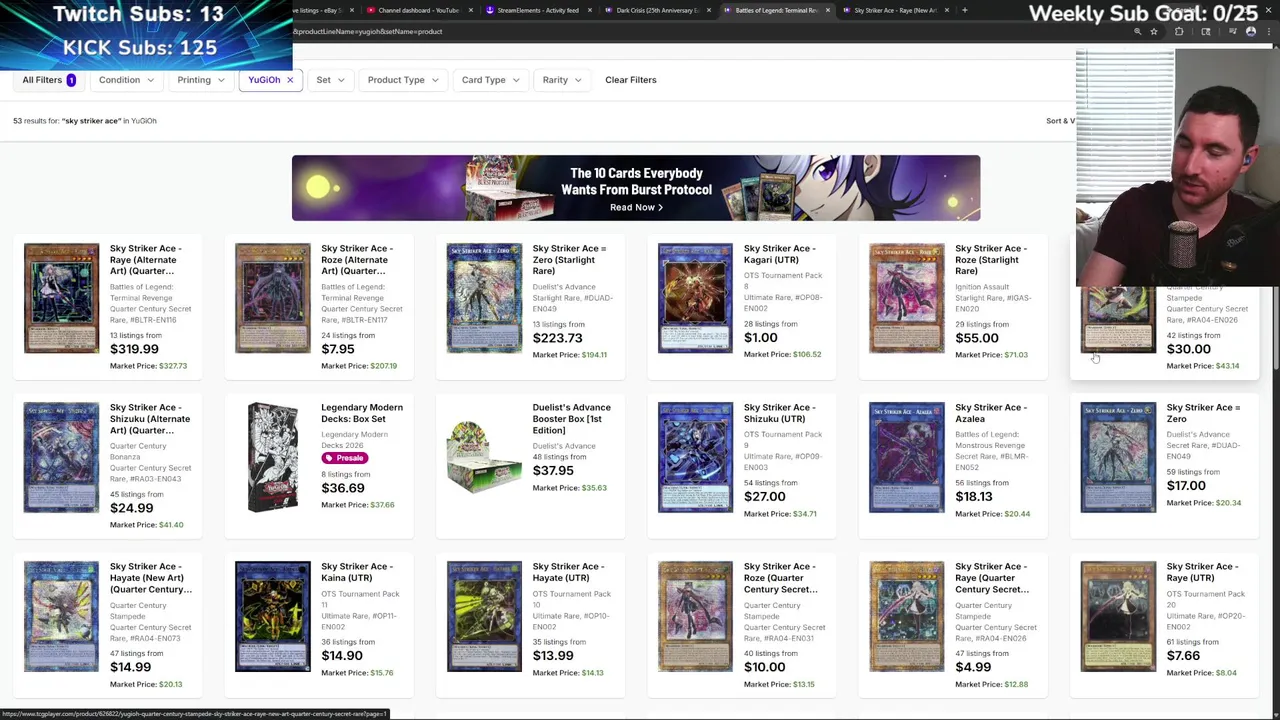Screen dimensions: 1280x720
Task: Click Market Price $8.04 under Raye UTR
Action: (1202, 673)
